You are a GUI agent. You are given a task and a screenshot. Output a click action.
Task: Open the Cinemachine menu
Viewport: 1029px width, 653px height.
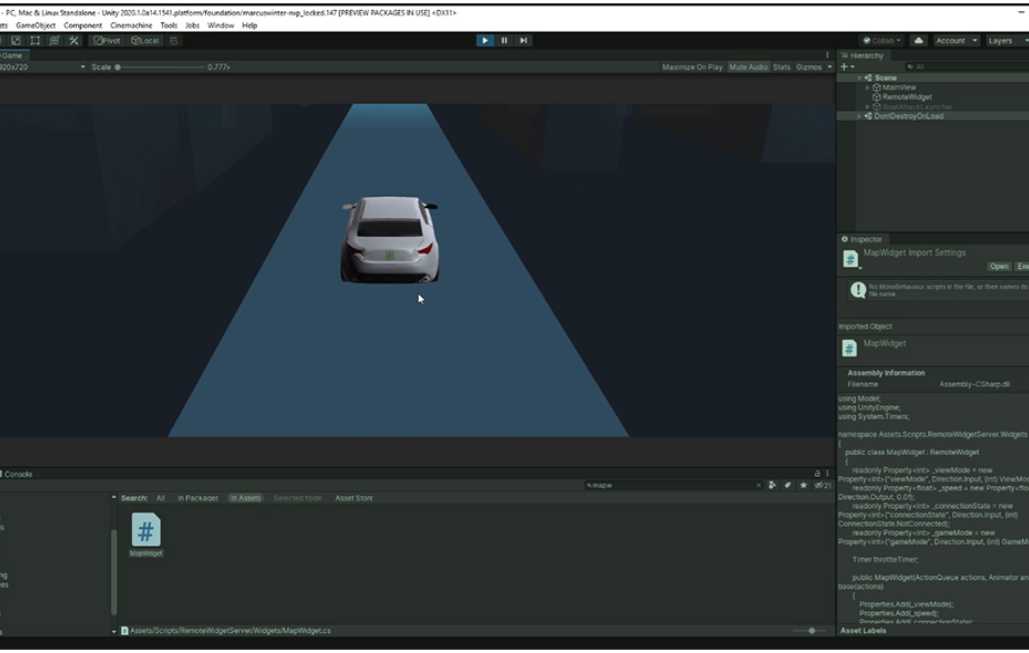point(131,25)
